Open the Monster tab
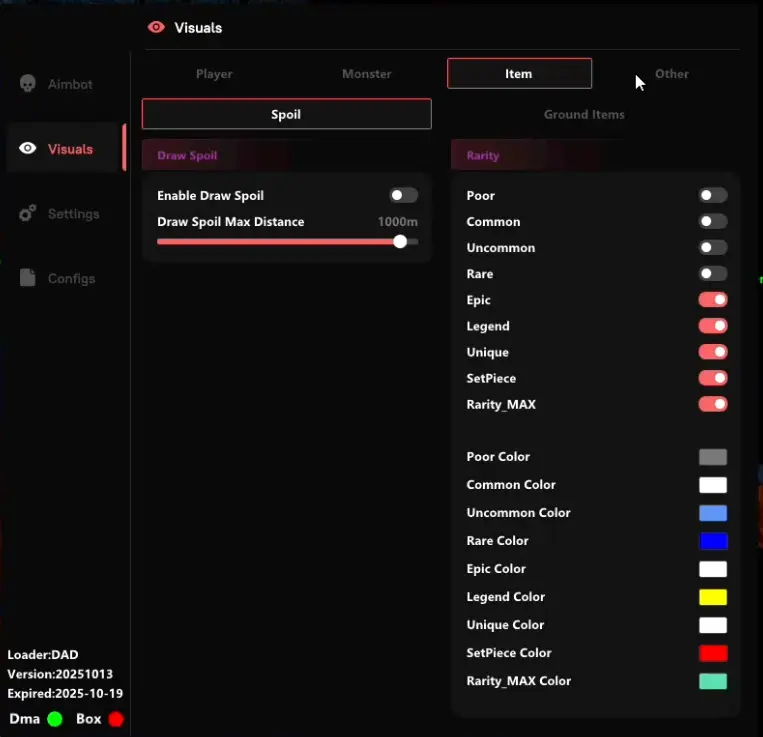The height and width of the screenshot is (737, 763). click(x=367, y=74)
